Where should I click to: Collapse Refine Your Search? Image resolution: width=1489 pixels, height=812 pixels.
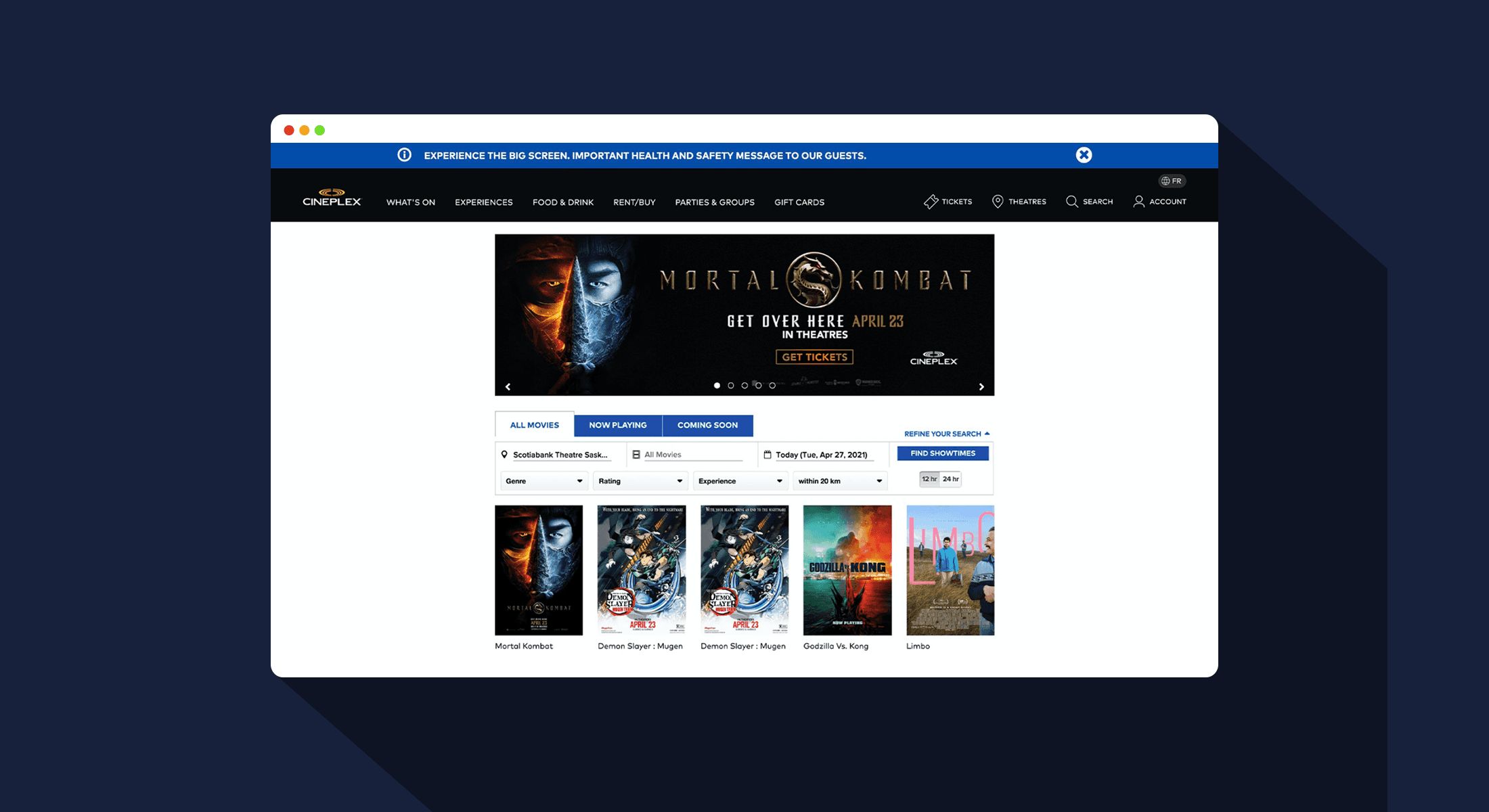(945, 434)
